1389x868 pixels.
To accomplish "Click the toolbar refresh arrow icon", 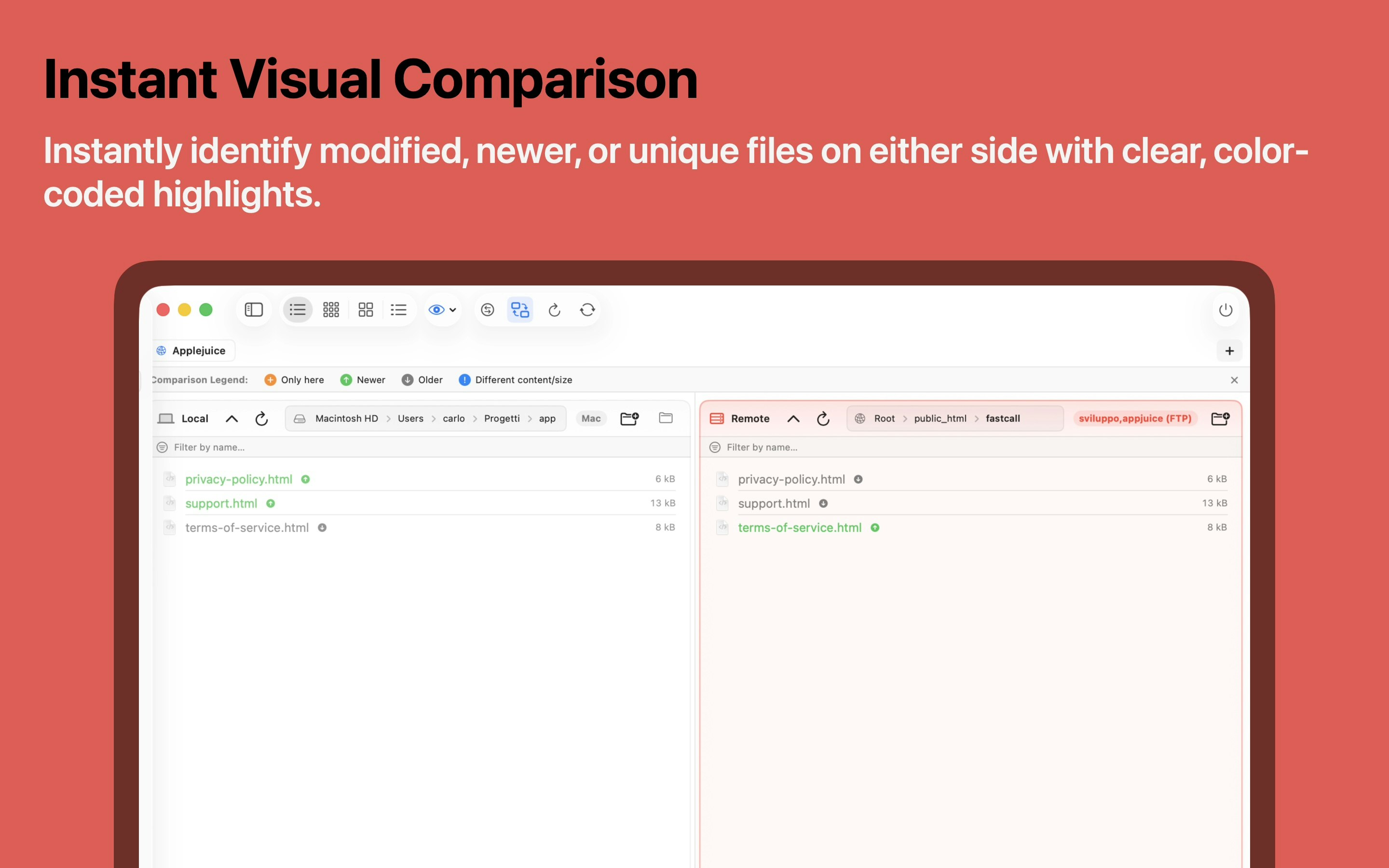I will pos(554,310).
